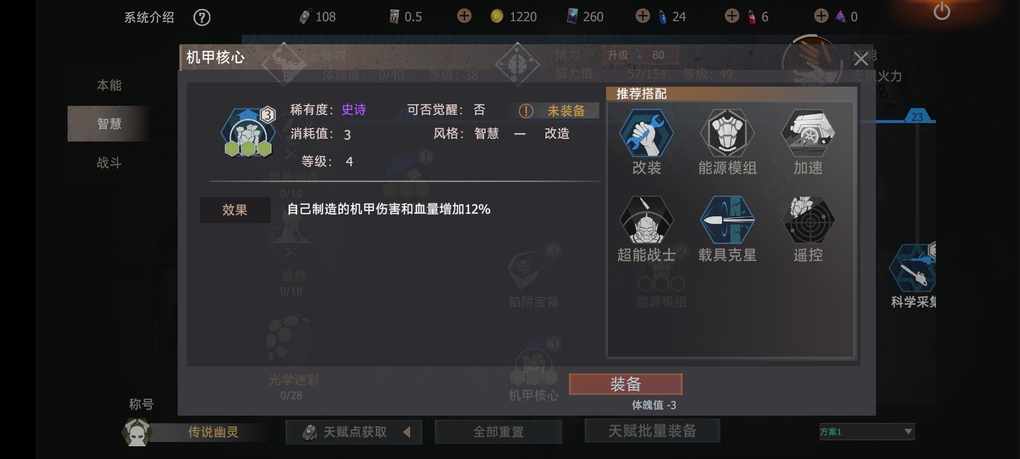The width and height of the screenshot is (1020, 459).
Task: Open the 方案1 scheme dropdown
Action: click(x=867, y=432)
